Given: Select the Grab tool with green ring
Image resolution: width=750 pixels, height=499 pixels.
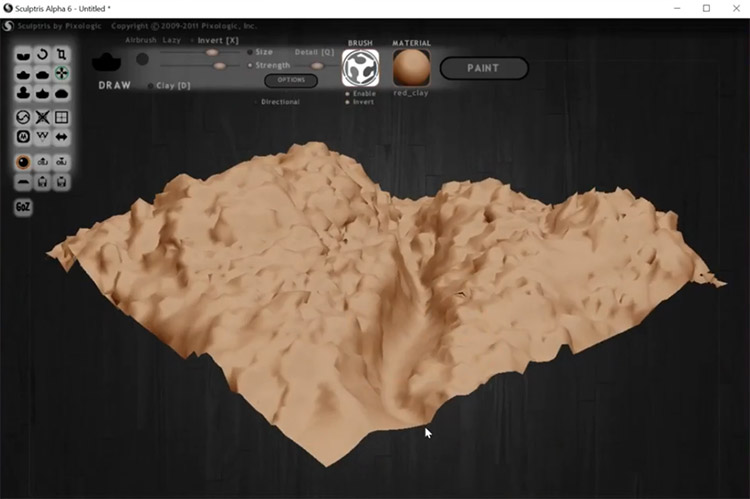Looking at the screenshot, I should click(62, 74).
